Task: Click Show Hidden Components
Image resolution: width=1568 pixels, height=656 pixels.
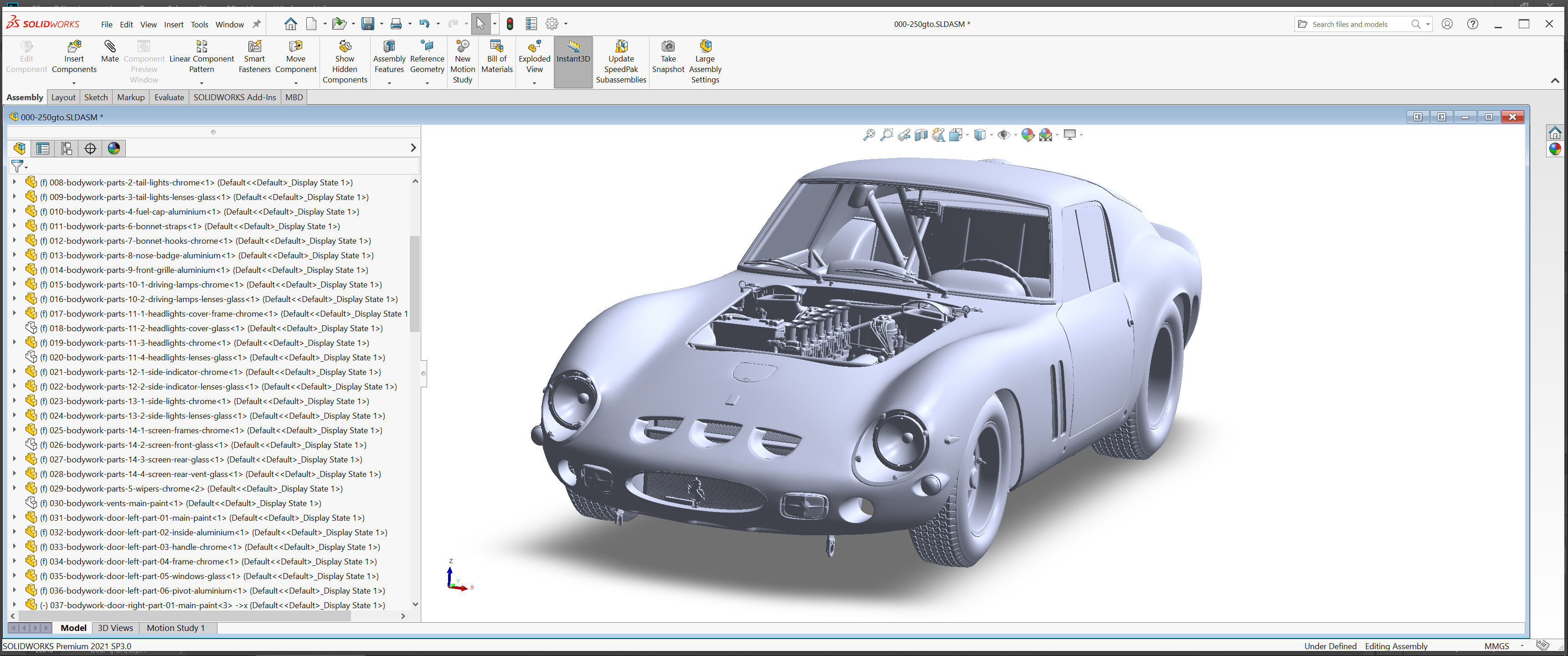Action: tap(345, 61)
